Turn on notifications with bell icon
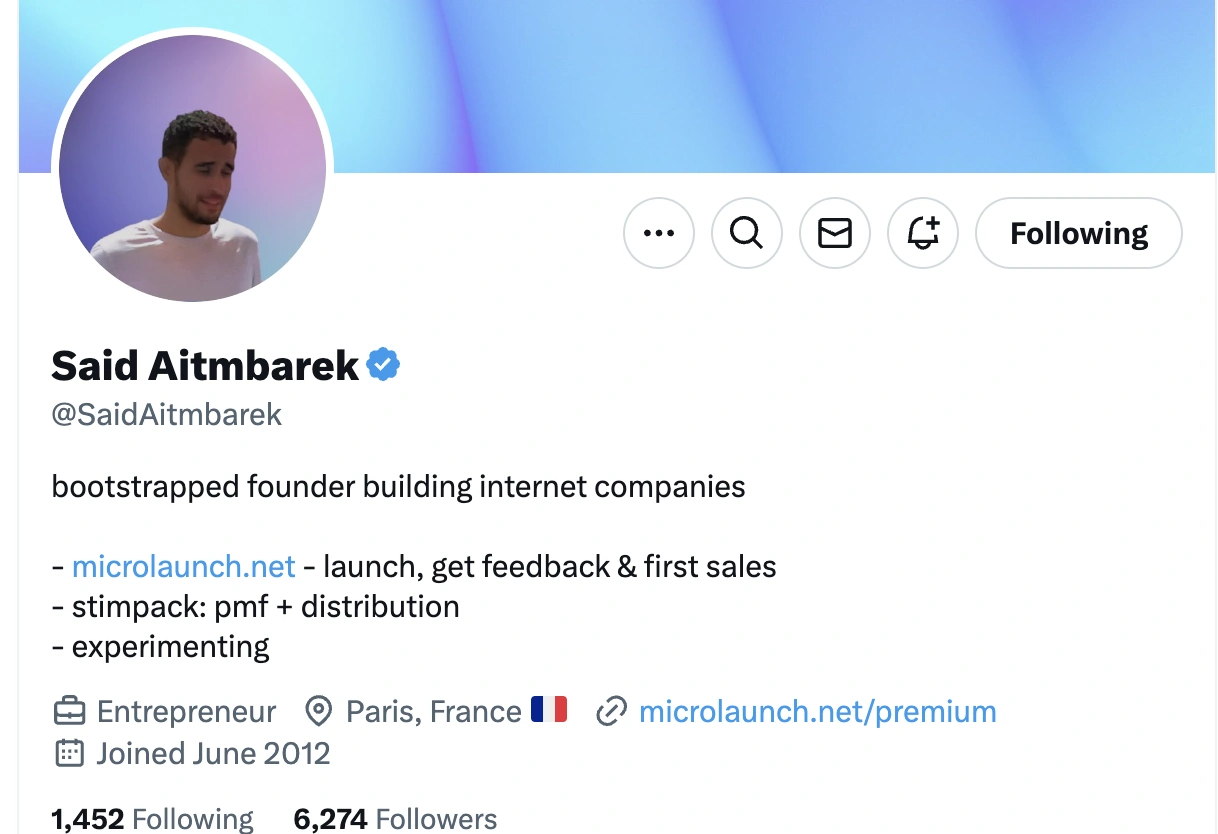Screen dimensions: 1218x834 click(923, 233)
